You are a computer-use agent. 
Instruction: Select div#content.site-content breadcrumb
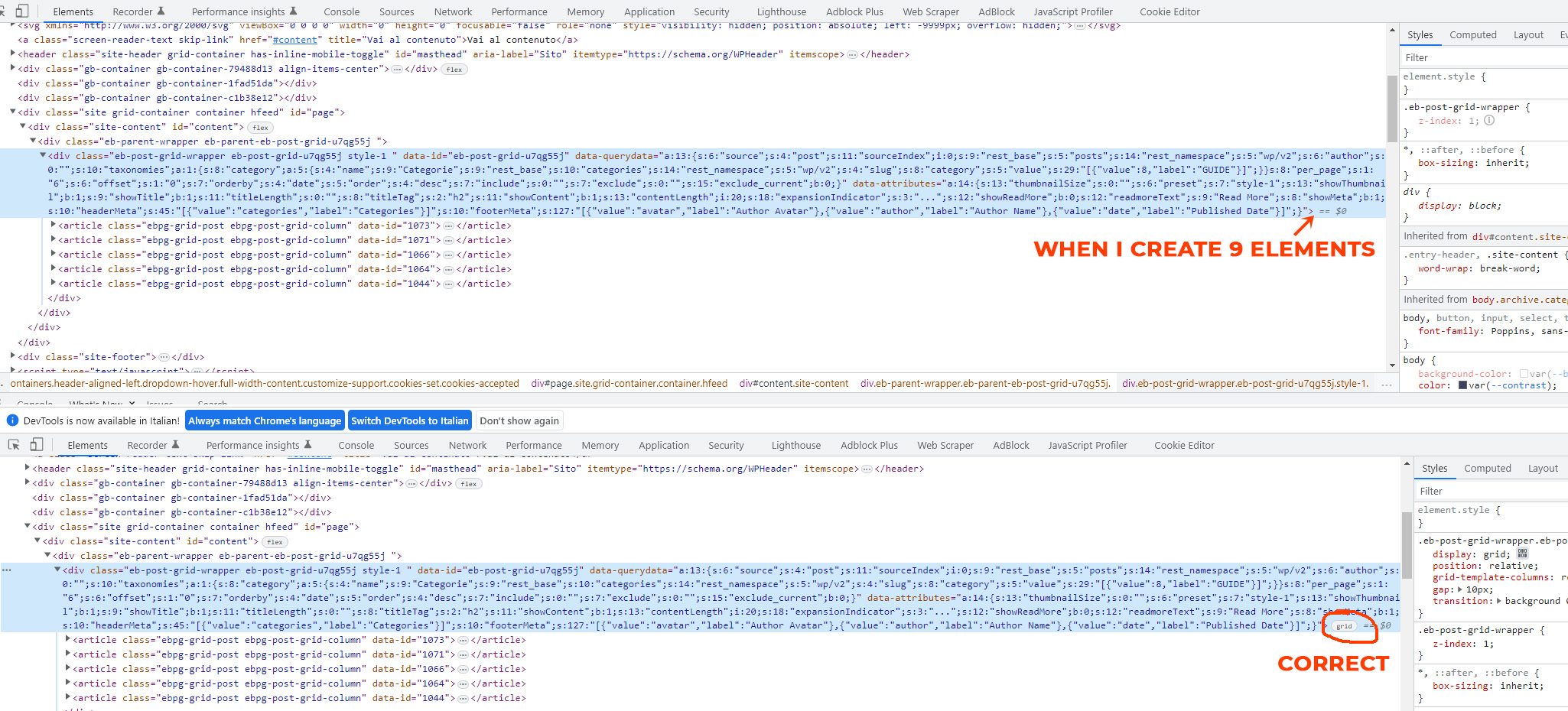pos(794,384)
